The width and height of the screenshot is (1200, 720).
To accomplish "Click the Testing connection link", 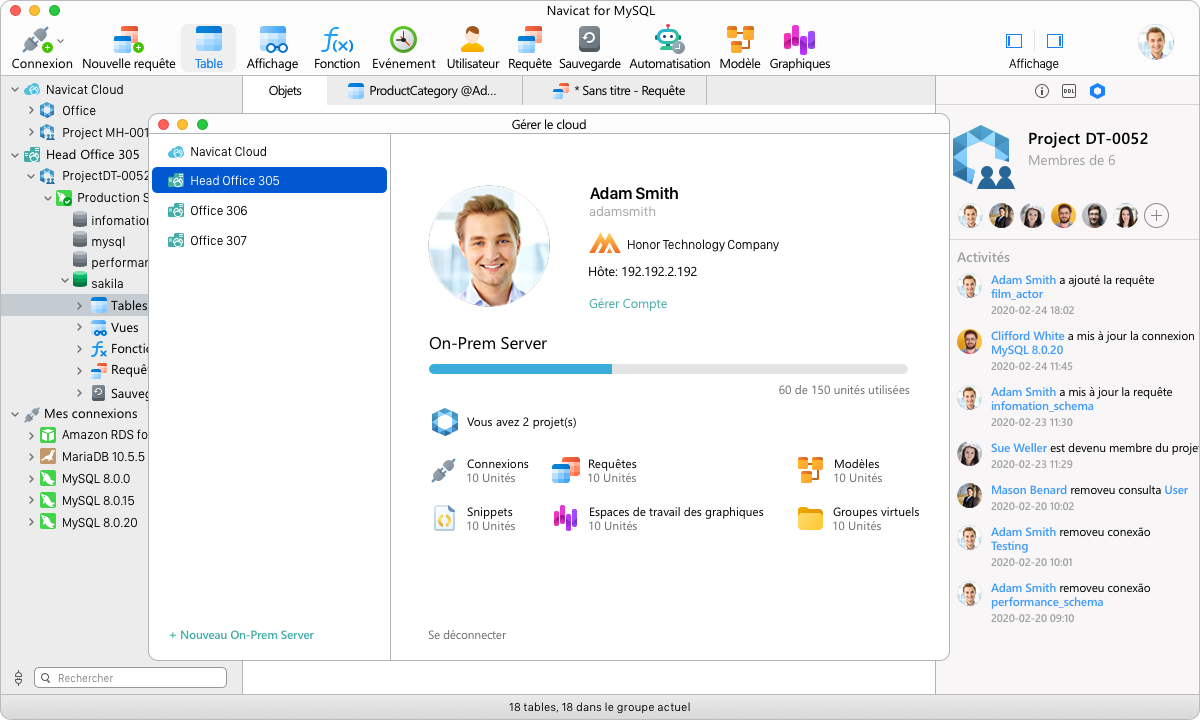I will coord(1009,546).
